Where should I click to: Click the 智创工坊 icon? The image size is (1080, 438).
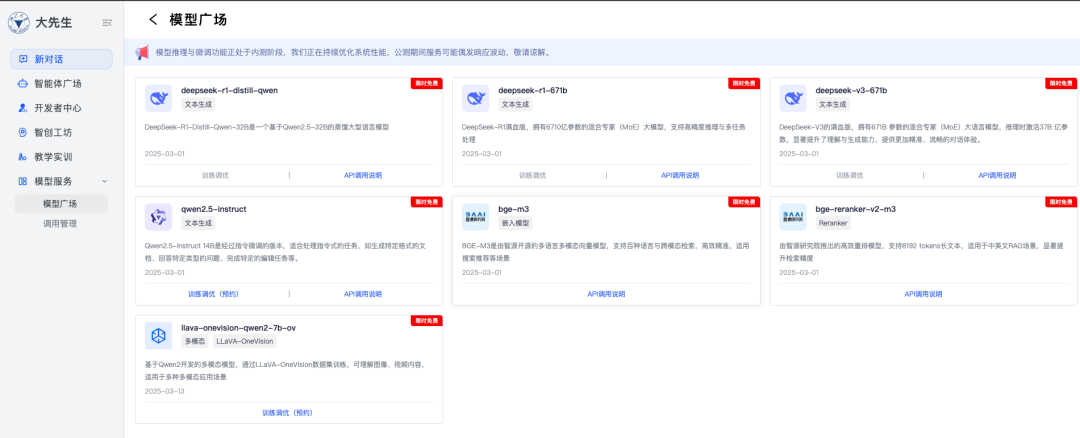pos(23,132)
